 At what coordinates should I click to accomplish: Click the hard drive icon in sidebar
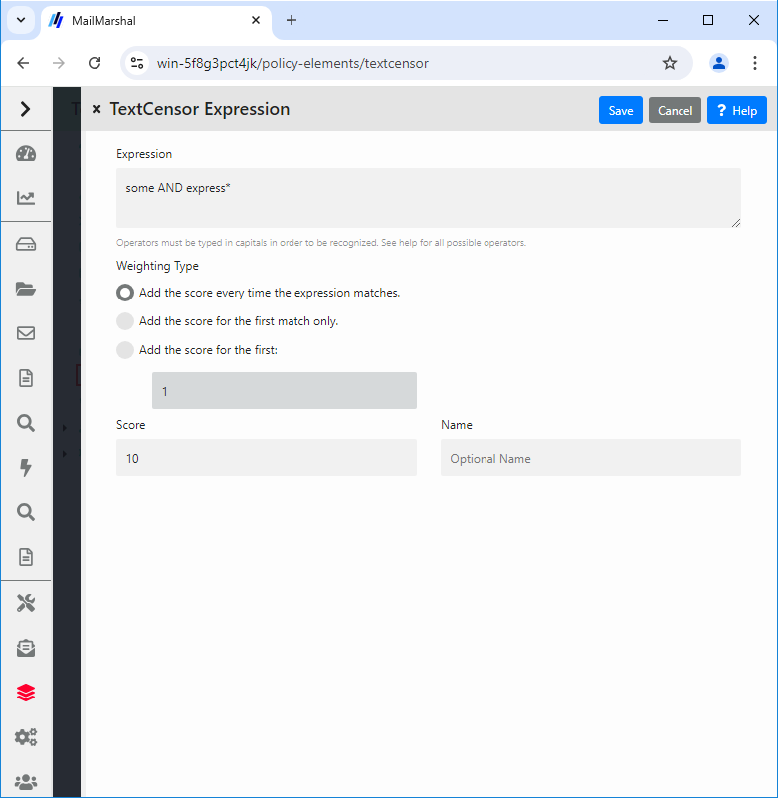click(x=26, y=245)
